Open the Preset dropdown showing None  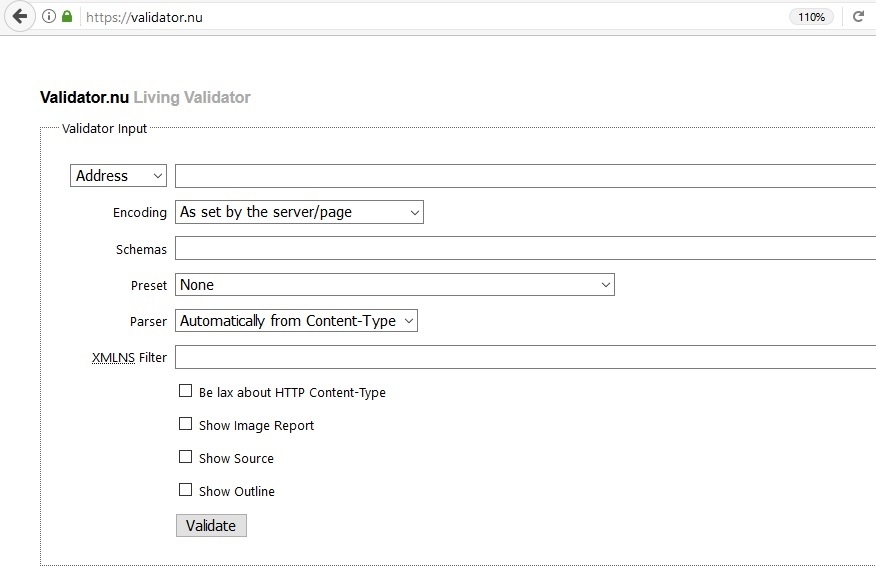(394, 285)
